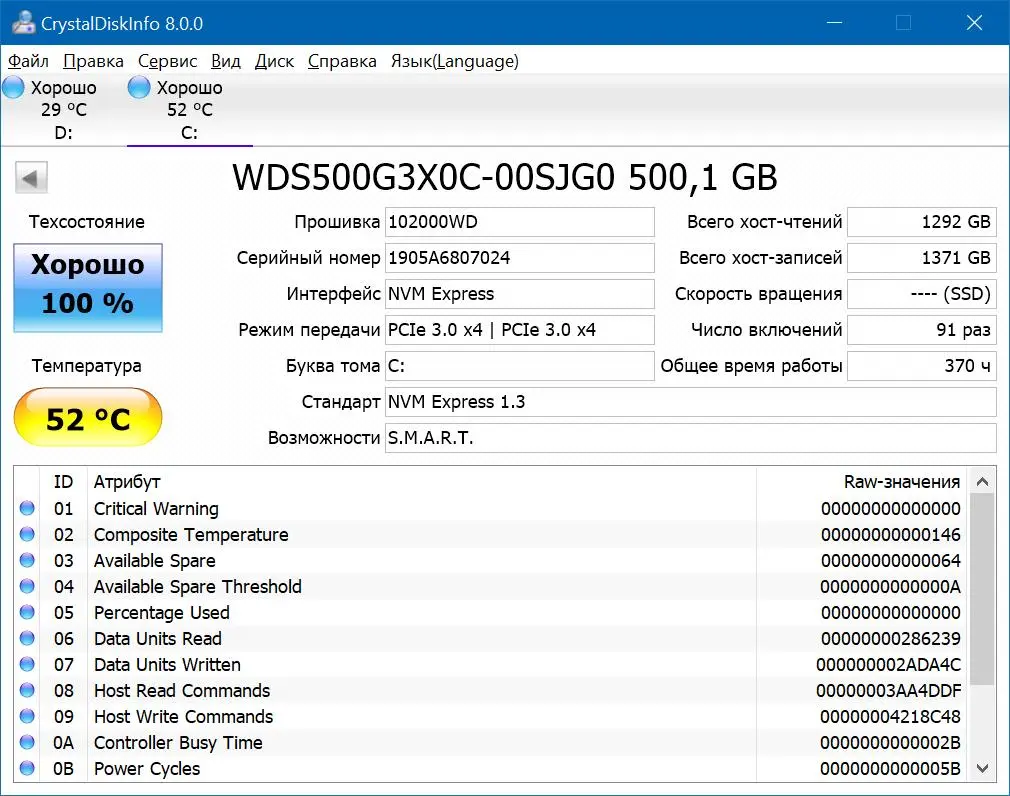Image resolution: width=1010 pixels, height=796 pixels.
Task: Click the Прошивка field 102000WD
Action: point(519,222)
